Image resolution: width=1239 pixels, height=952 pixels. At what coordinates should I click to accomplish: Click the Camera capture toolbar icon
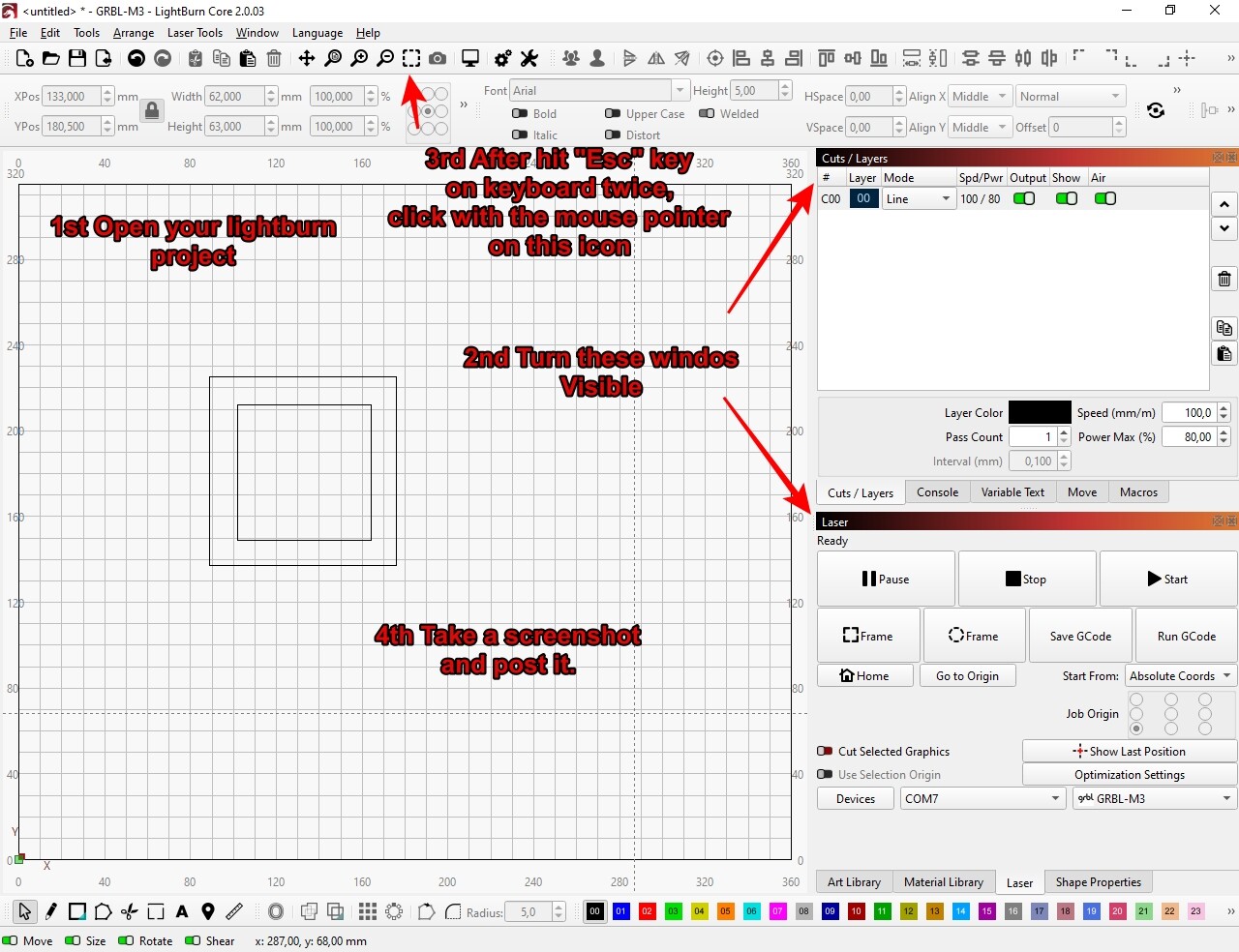coord(438,58)
